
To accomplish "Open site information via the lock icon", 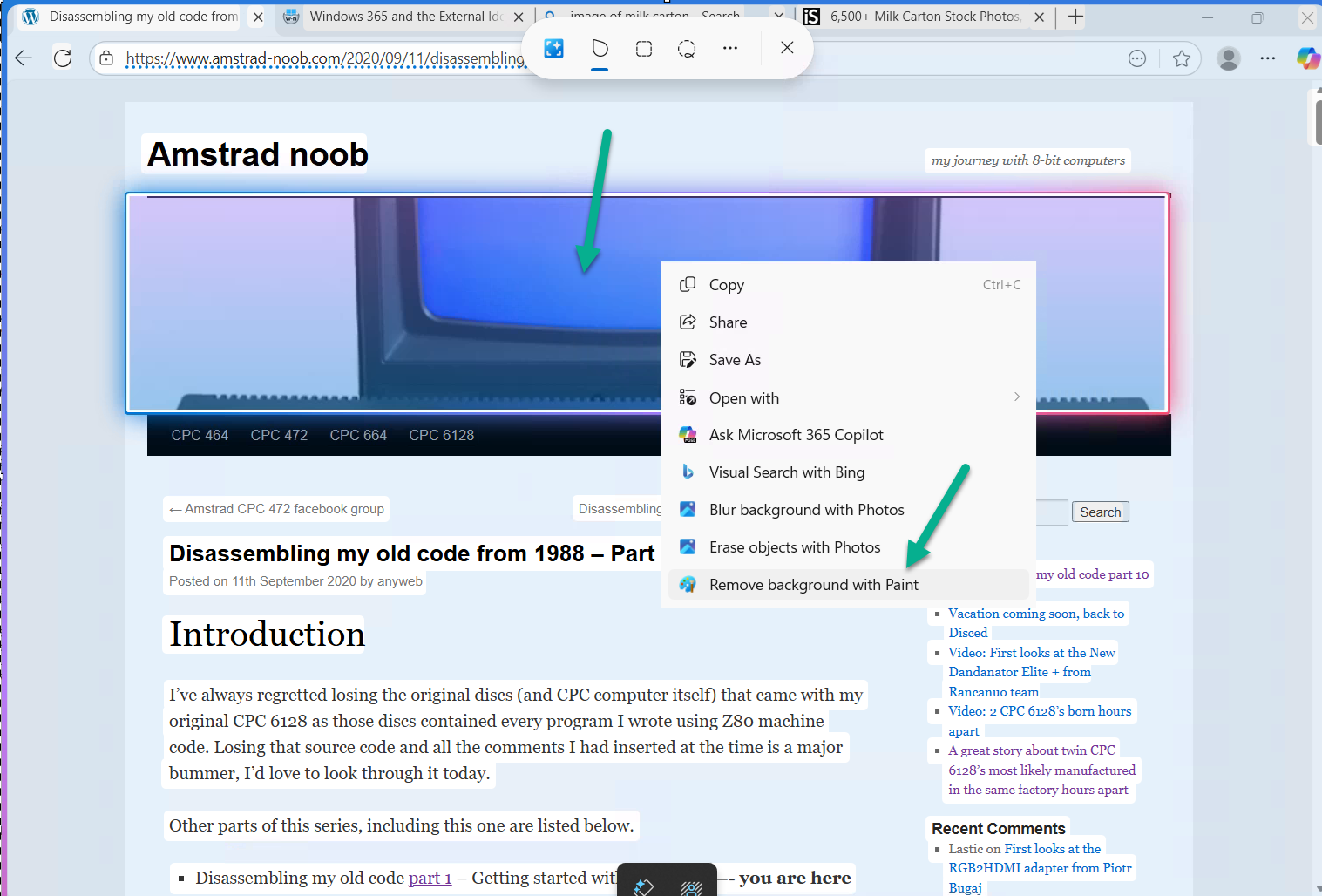I will [x=105, y=58].
